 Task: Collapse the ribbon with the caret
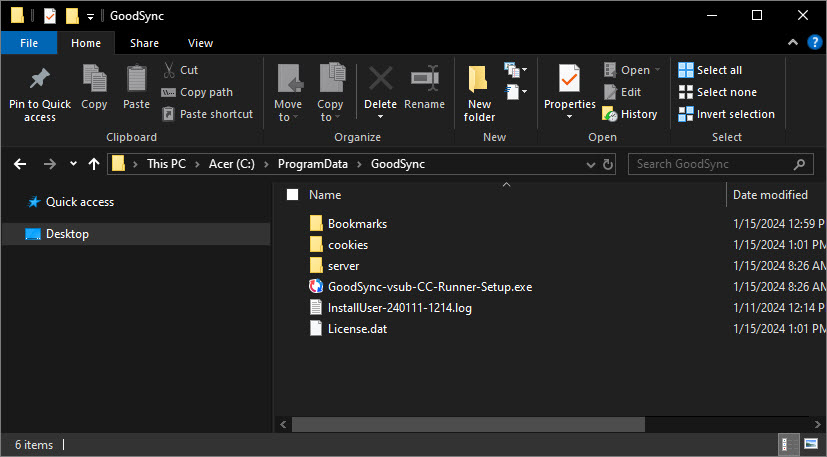pos(793,42)
